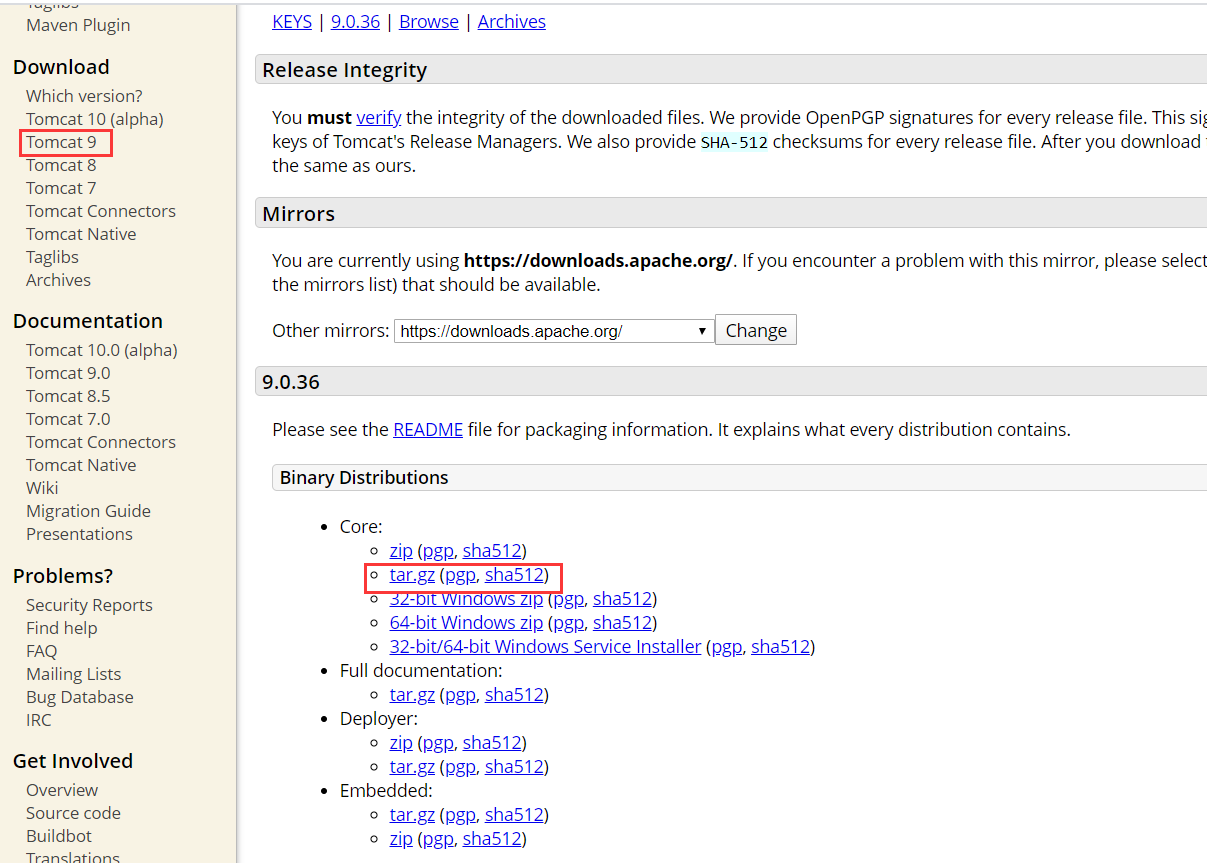This screenshot has width=1207, height=863.
Task: Open Tomcat 7.0 documentation
Action: point(68,419)
